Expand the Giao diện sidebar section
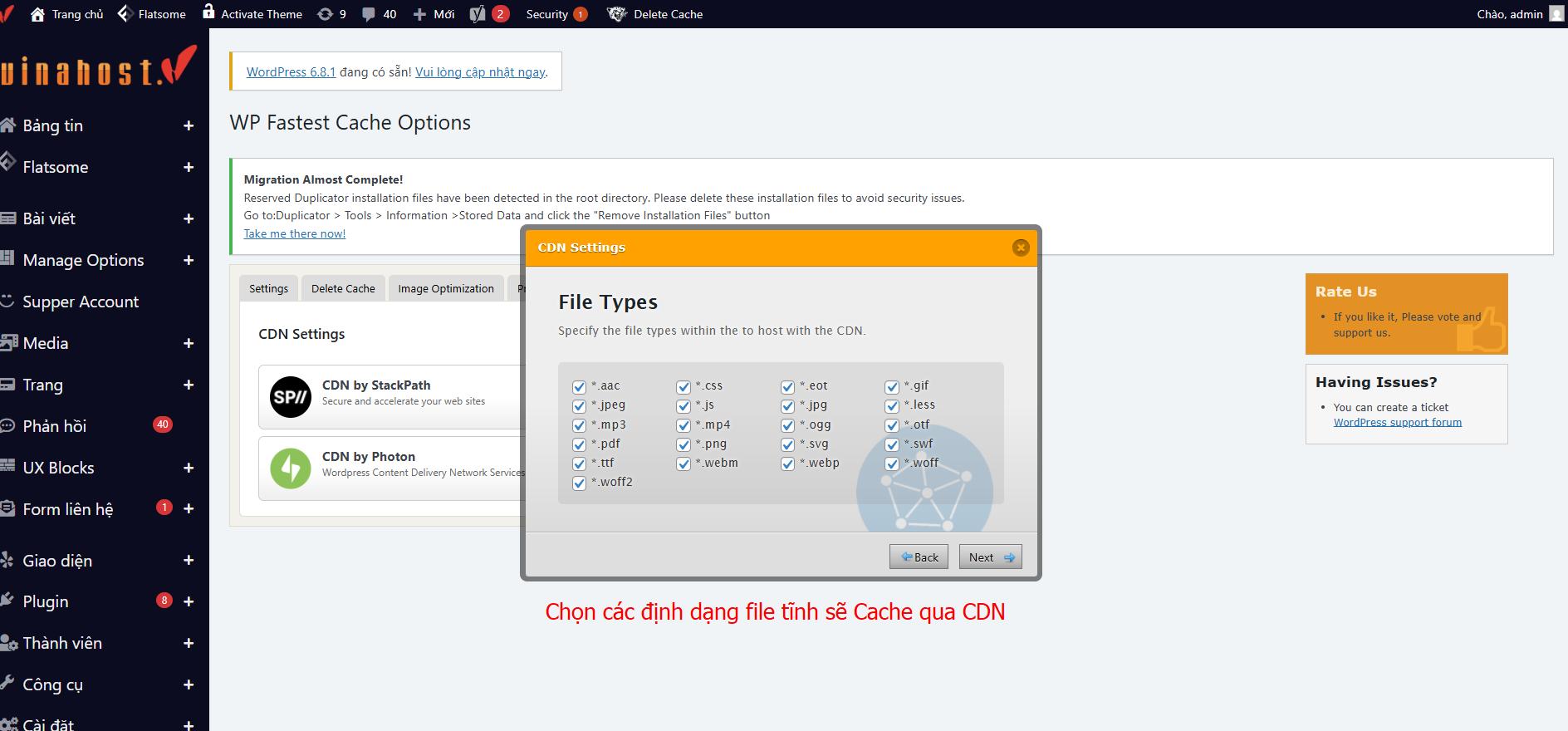 pyautogui.click(x=189, y=561)
